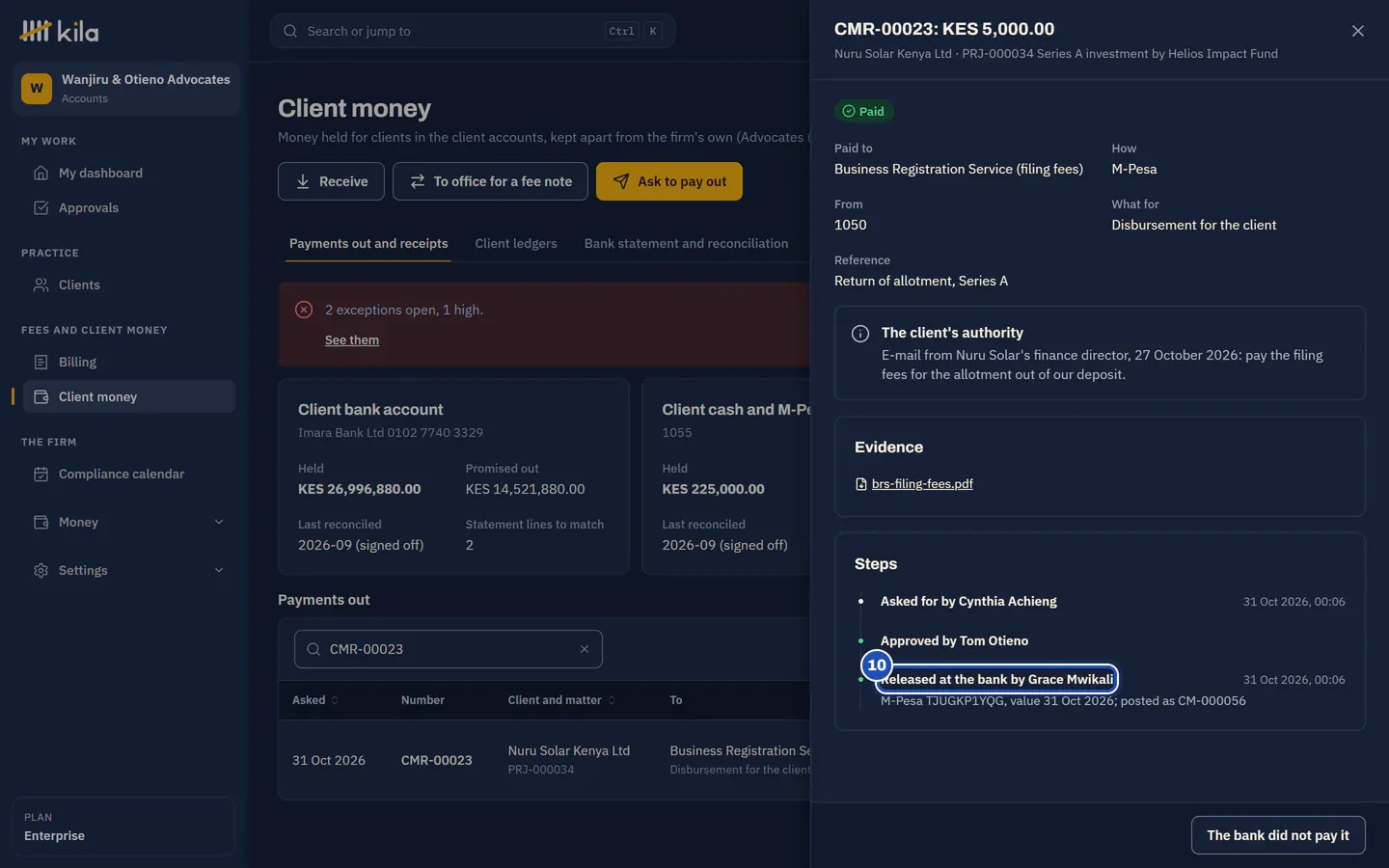Click the W firm avatar
Viewport: 1389px width, 868px height.
click(37, 88)
